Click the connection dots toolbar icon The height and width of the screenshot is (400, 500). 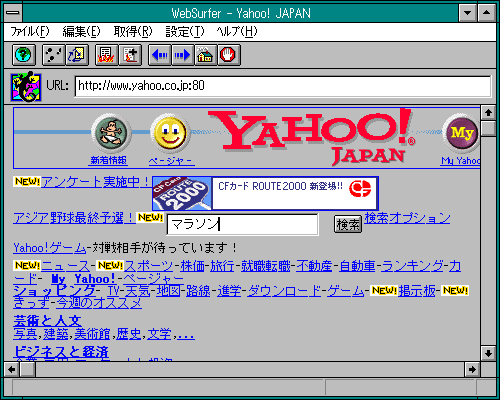[53, 55]
